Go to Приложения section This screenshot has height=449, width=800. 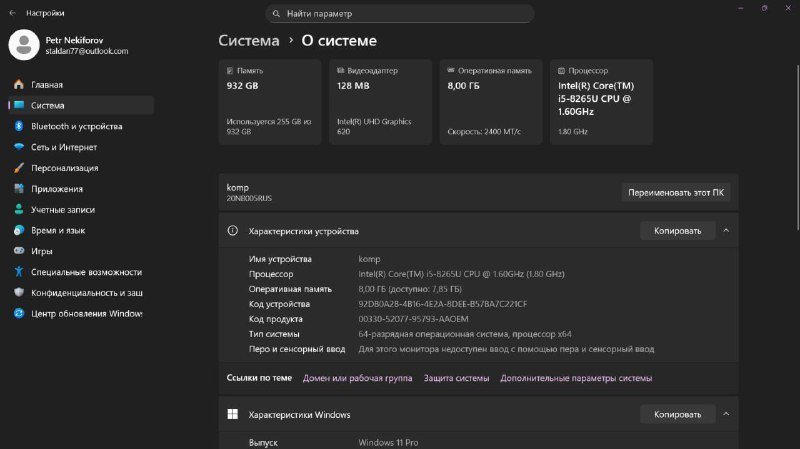tap(56, 189)
